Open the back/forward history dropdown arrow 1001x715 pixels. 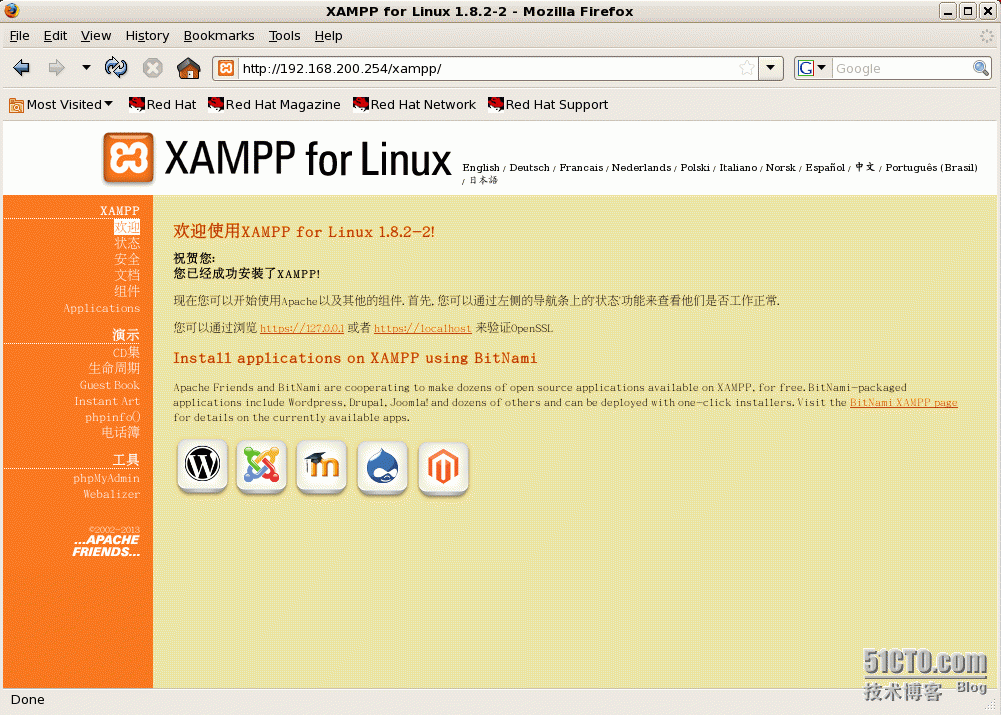click(86, 67)
